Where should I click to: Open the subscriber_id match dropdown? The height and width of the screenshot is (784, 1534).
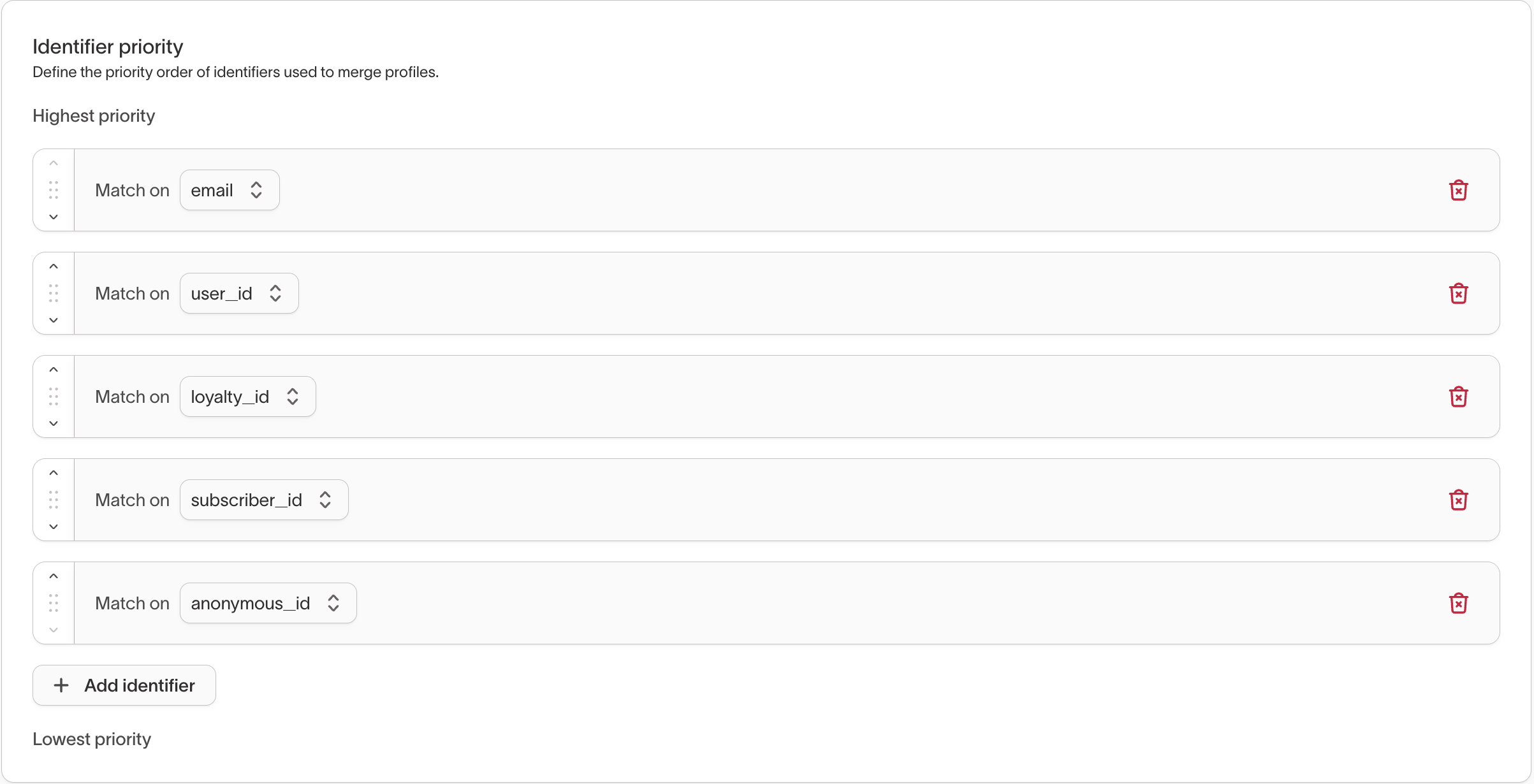click(x=264, y=500)
